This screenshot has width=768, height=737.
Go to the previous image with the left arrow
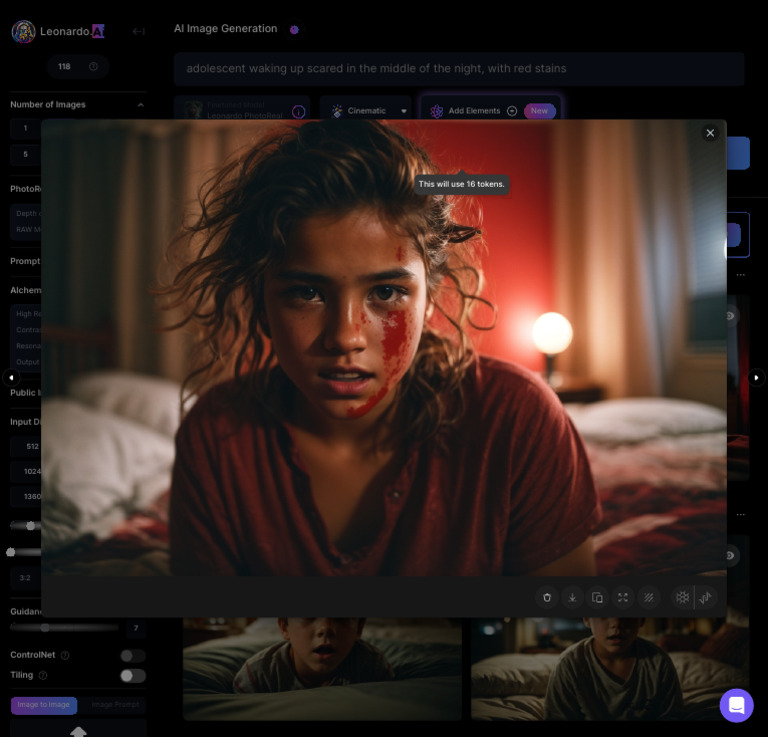(11, 378)
